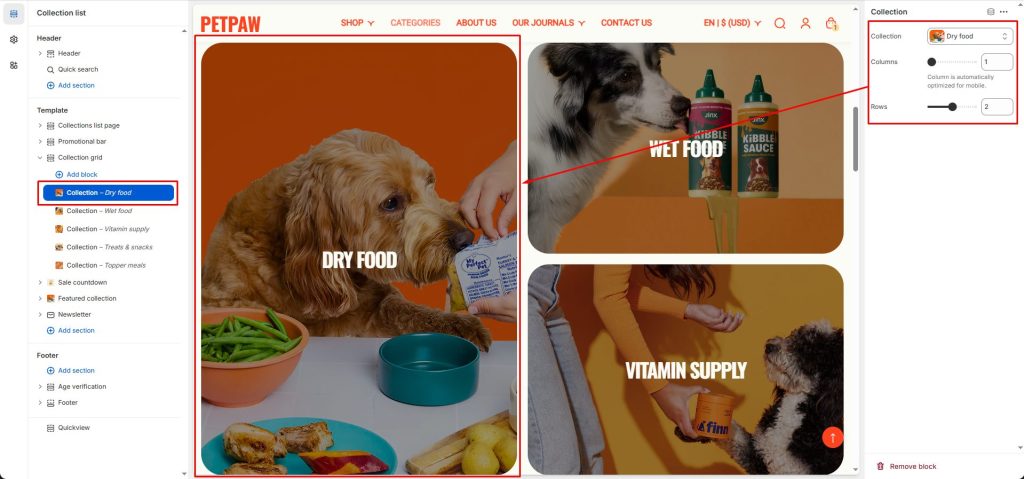Open the storefront account user icon
The width and height of the screenshot is (1024, 479).
coord(805,23)
